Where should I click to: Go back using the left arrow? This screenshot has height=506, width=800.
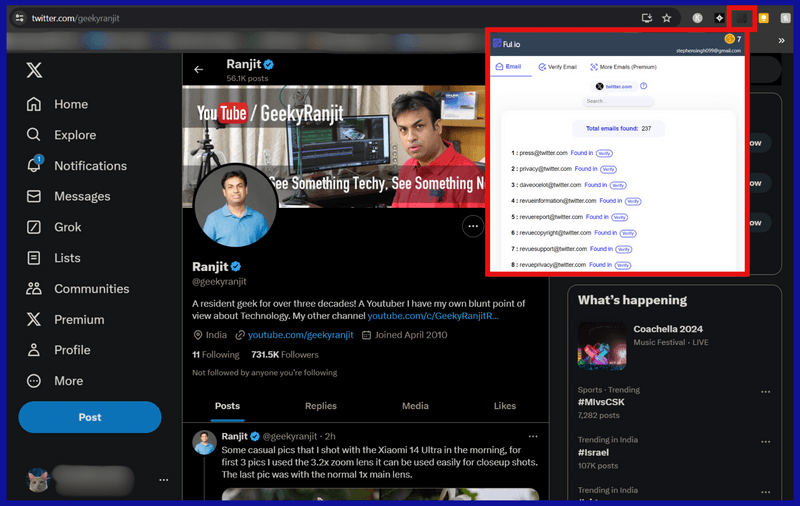click(198, 69)
